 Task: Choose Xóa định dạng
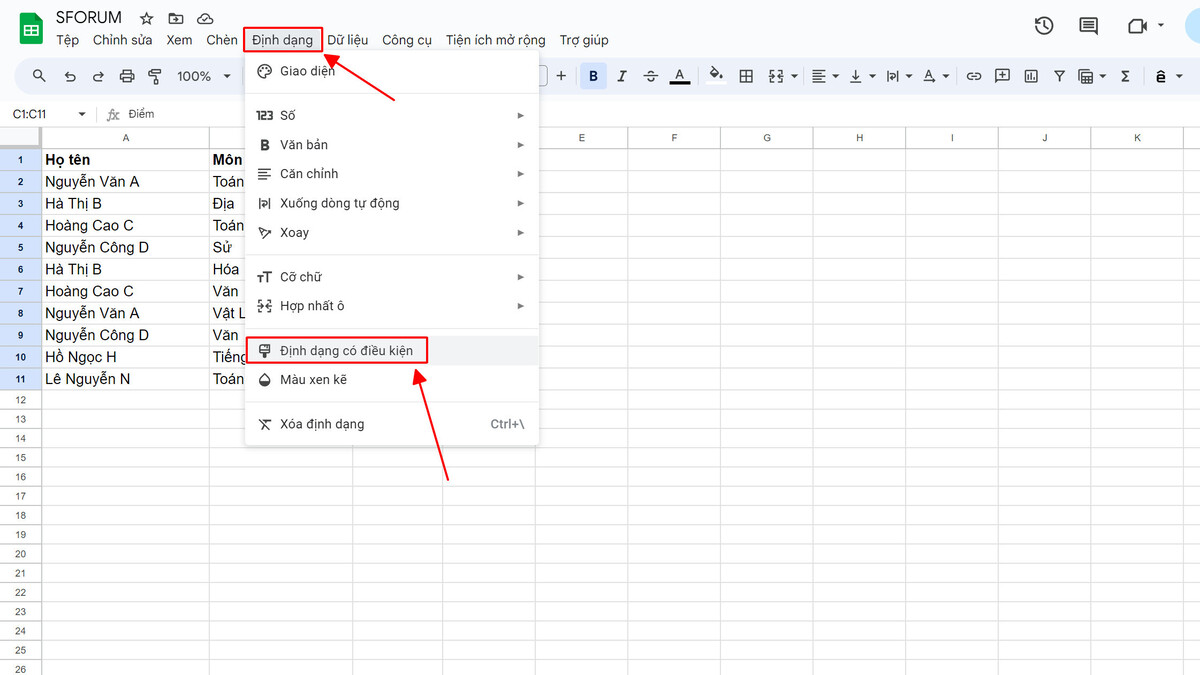point(392,424)
